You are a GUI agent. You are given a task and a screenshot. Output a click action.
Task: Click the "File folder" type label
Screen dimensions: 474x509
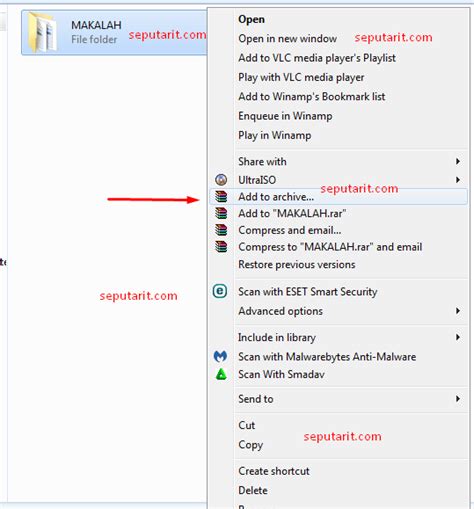pos(94,39)
